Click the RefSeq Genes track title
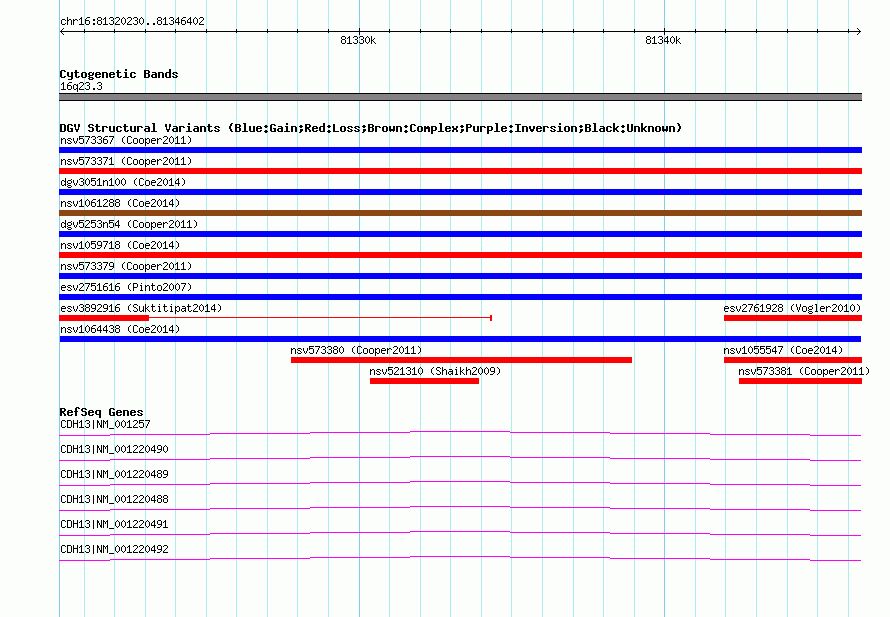The height and width of the screenshot is (617, 890). click(101, 412)
